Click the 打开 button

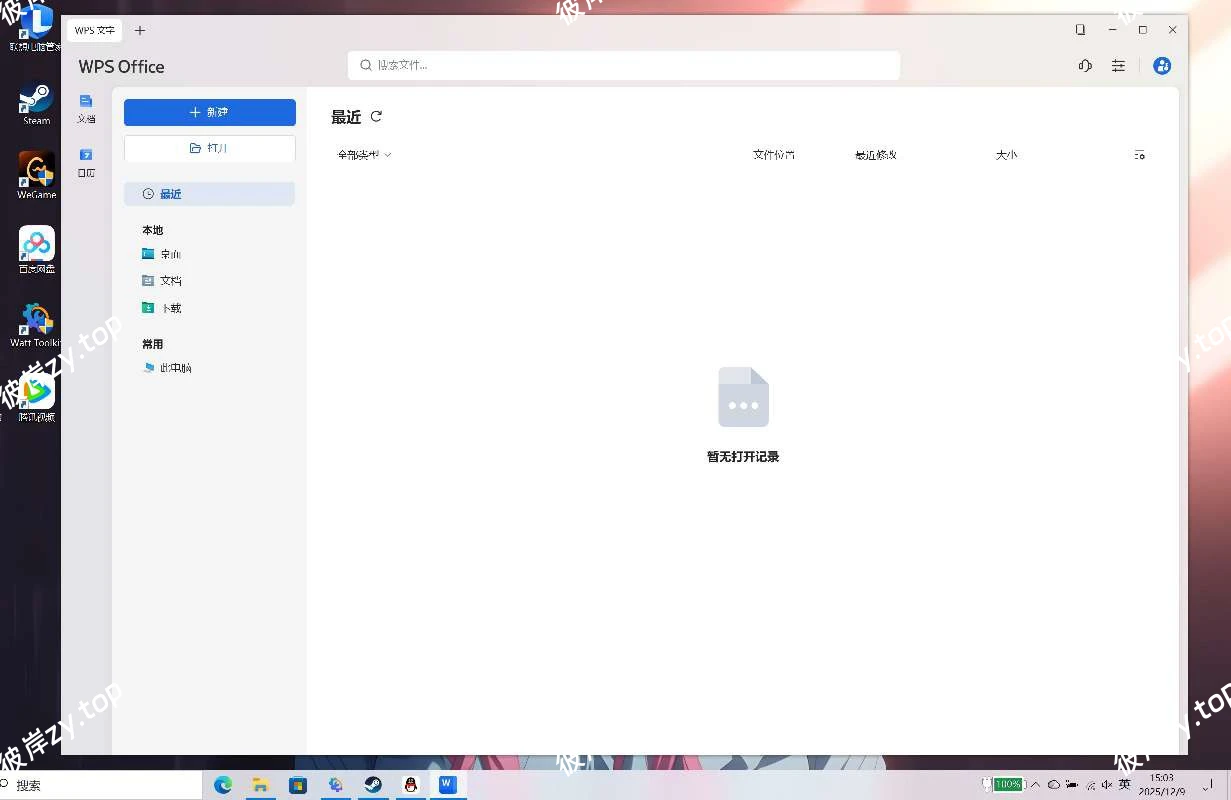(x=209, y=148)
